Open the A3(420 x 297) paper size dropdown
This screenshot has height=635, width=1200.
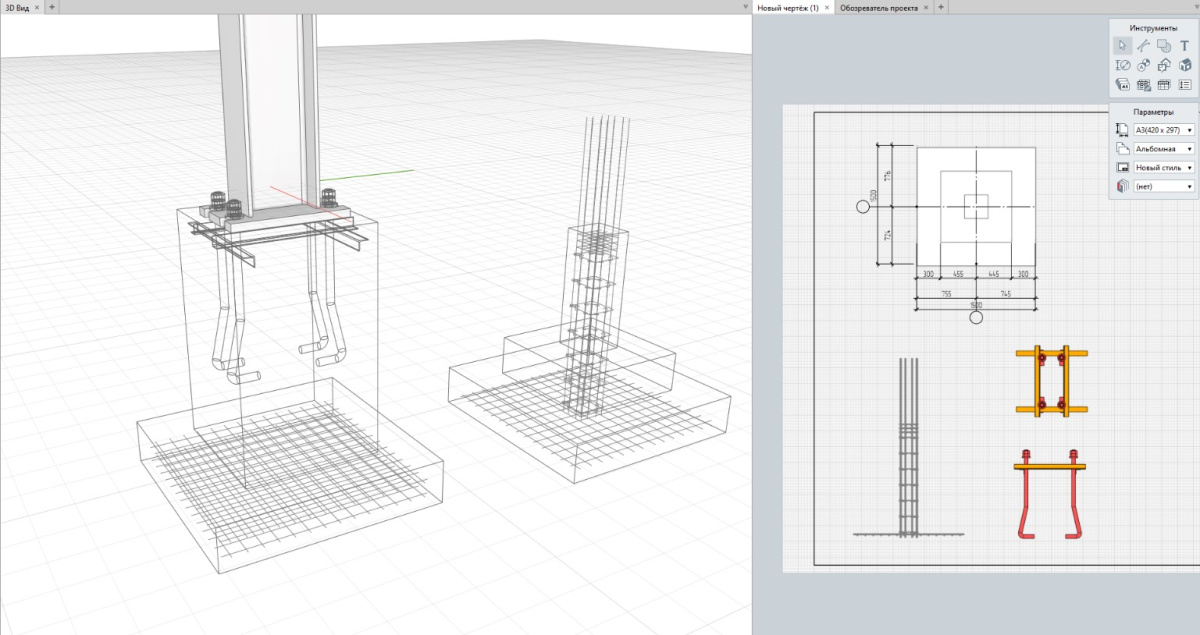tap(1165, 130)
